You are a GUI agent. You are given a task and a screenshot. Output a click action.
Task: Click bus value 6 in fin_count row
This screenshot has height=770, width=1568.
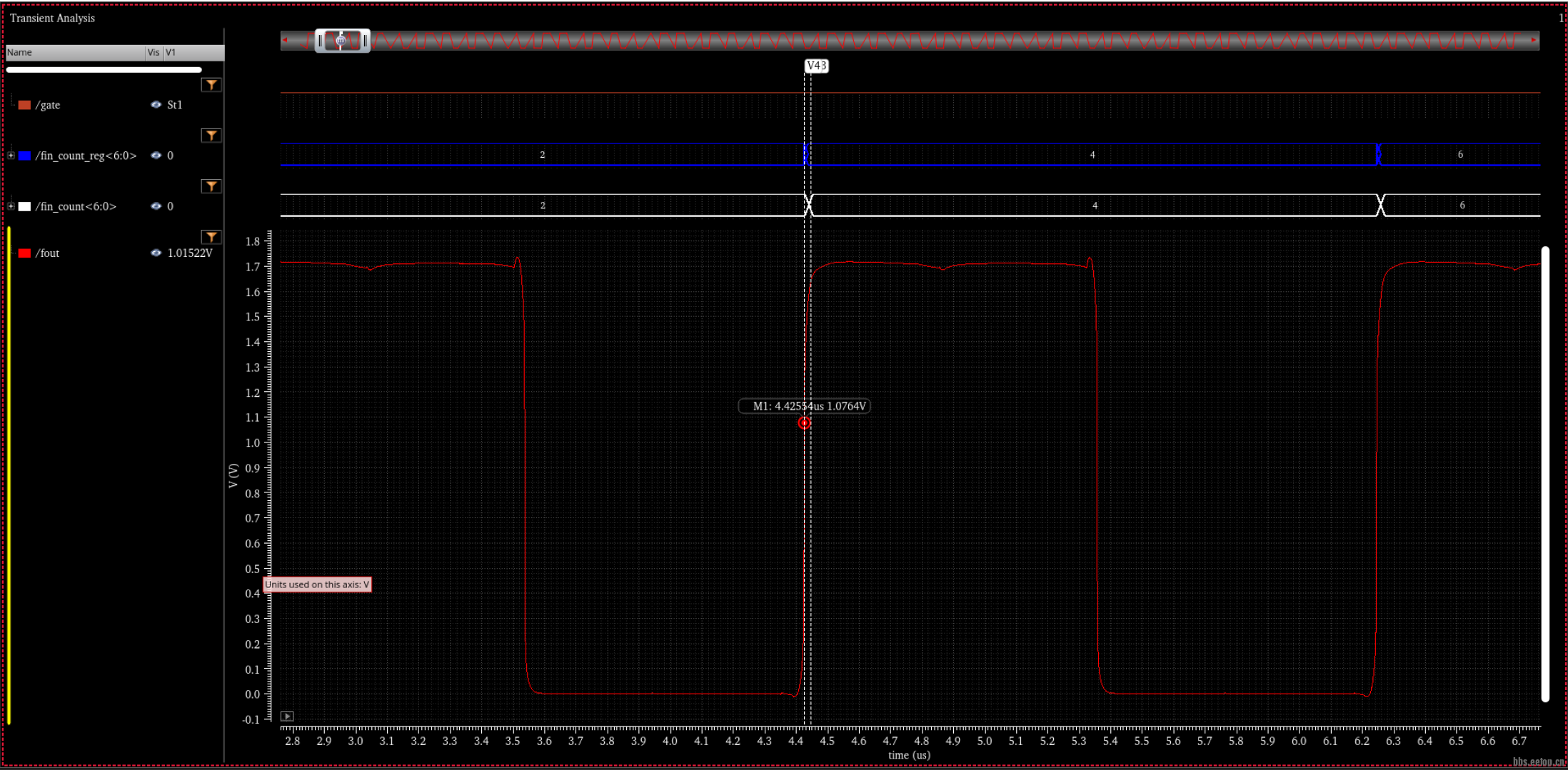1462,205
